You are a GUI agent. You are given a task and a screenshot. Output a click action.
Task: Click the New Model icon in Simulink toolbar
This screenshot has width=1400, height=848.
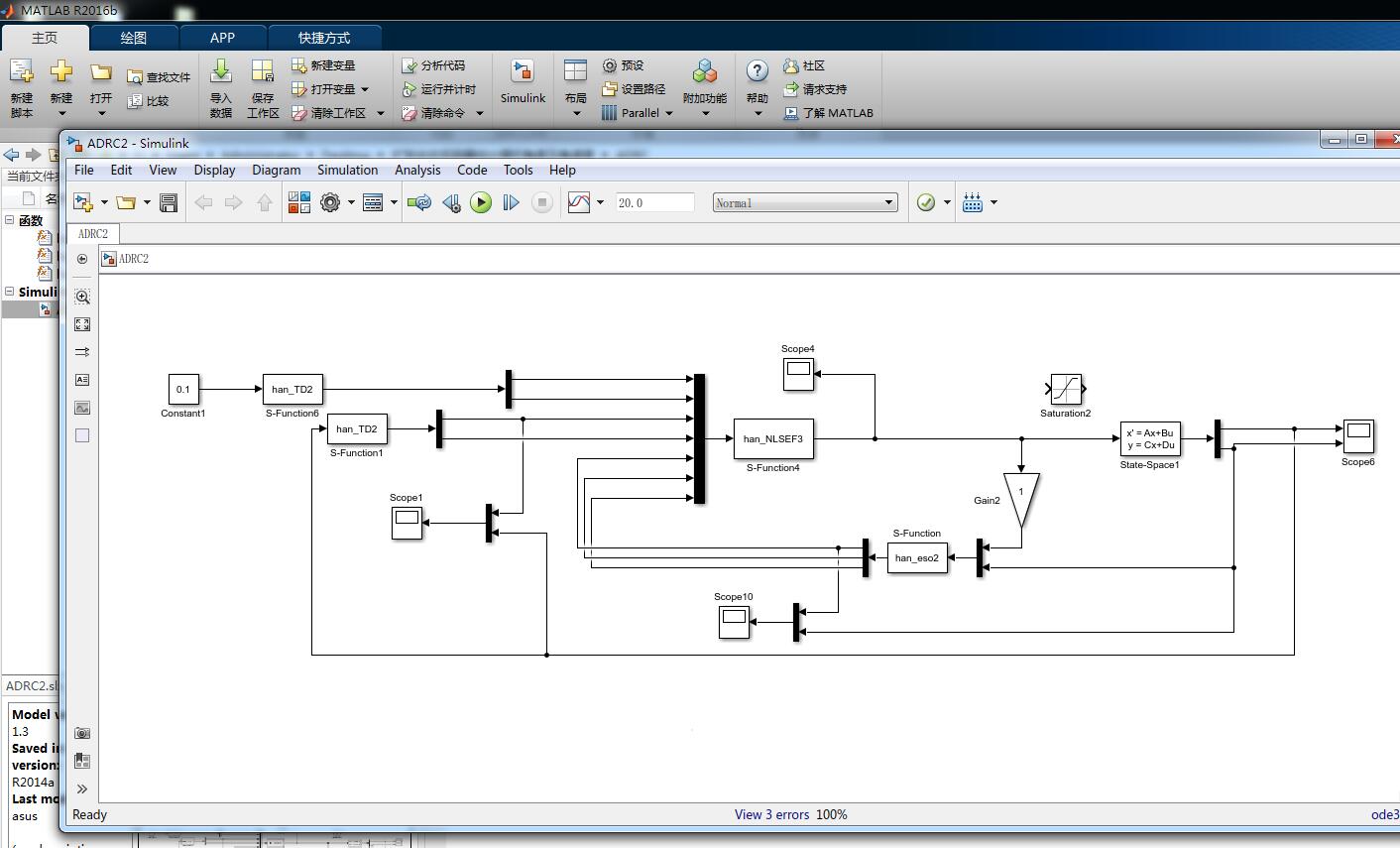click(83, 202)
